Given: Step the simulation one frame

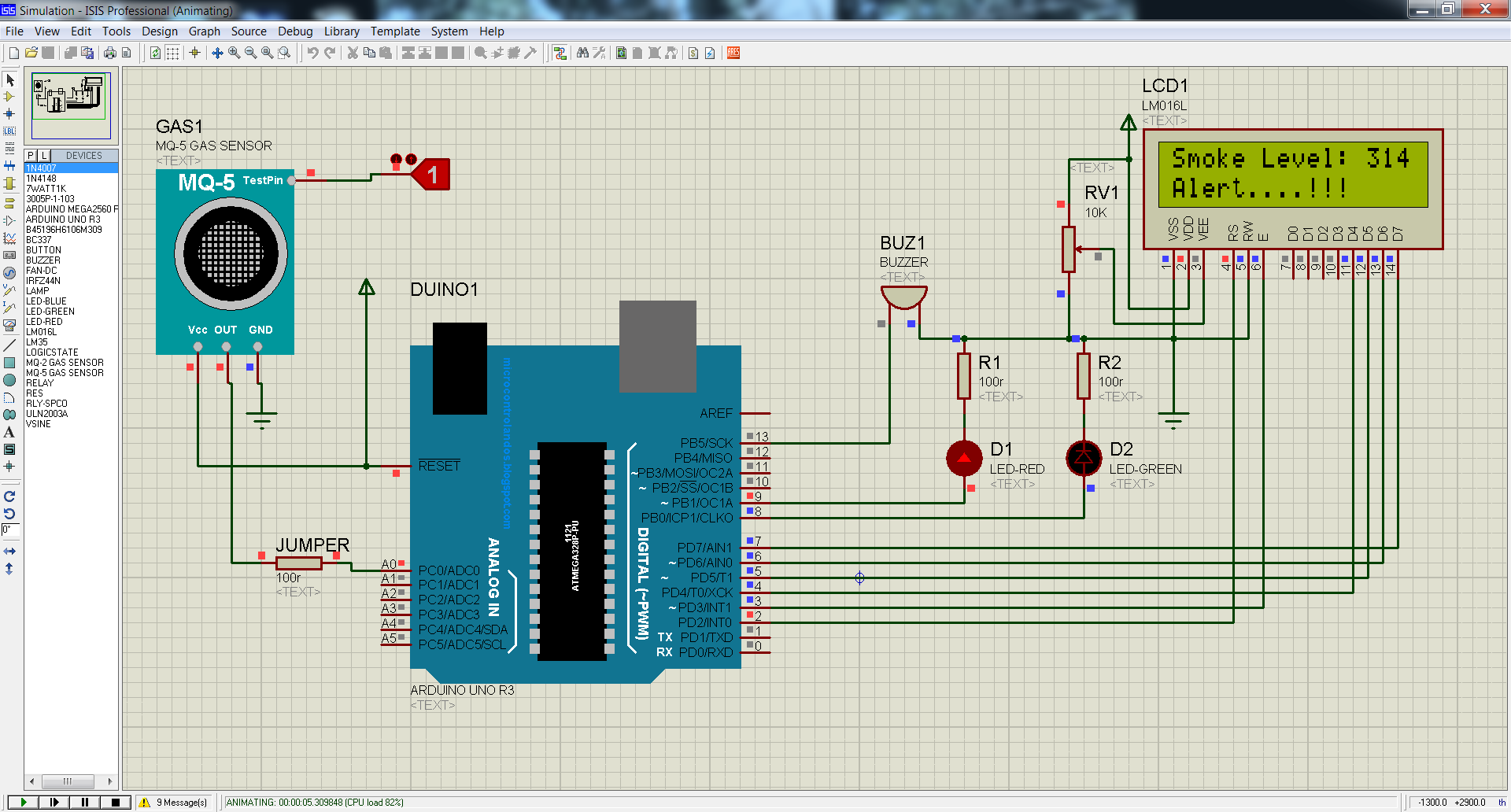Looking at the screenshot, I should (54, 803).
